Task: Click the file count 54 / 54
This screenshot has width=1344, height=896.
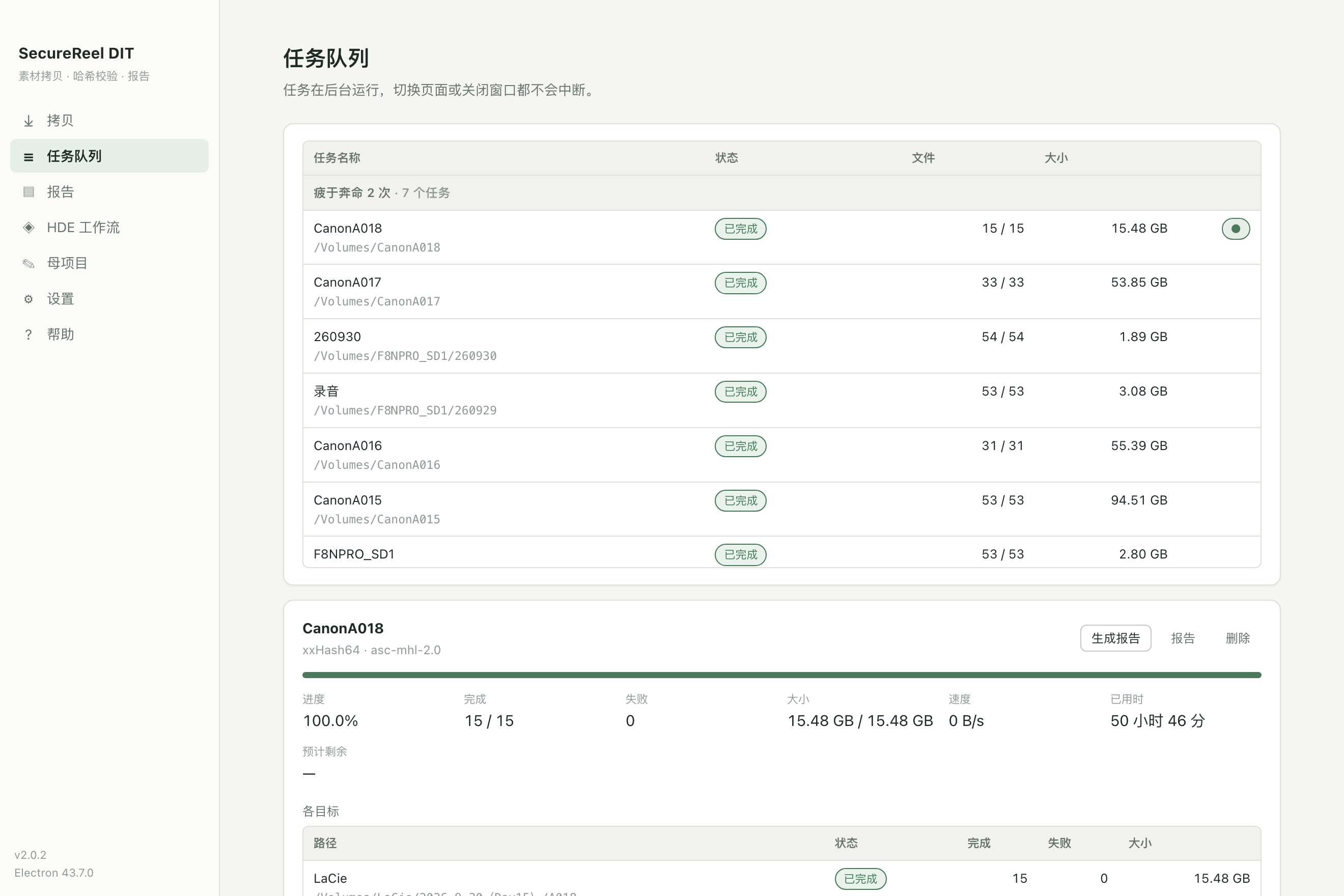Action: (x=1002, y=337)
